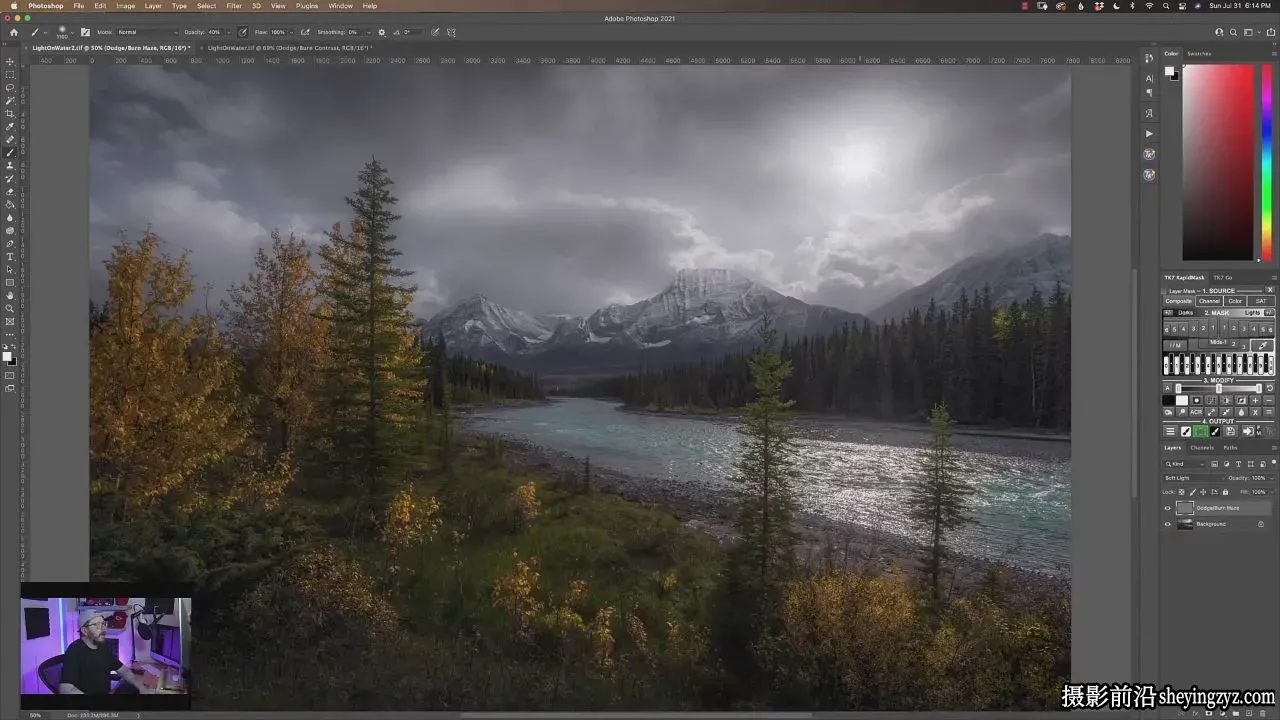The width and height of the screenshot is (1280, 720).
Task: Click the Home icon in options bar
Action: (x=14, y=32)
